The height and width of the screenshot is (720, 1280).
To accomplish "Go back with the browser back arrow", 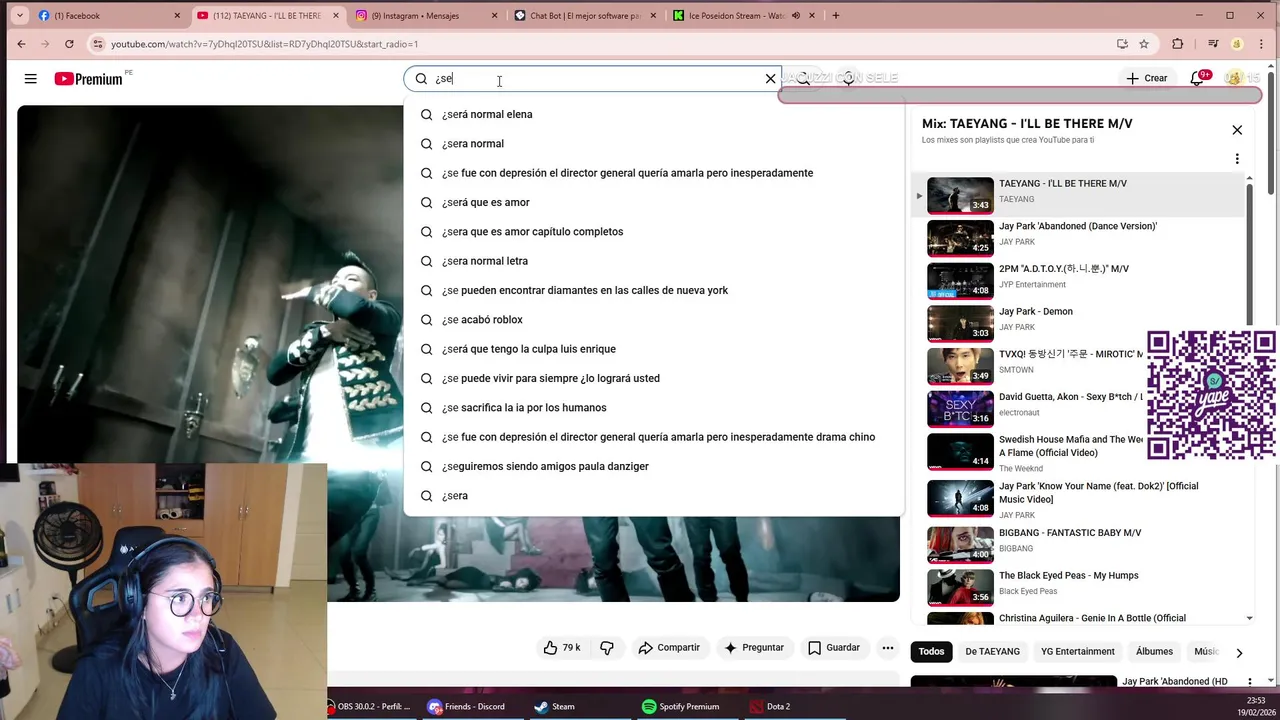I will coord(21,44).
